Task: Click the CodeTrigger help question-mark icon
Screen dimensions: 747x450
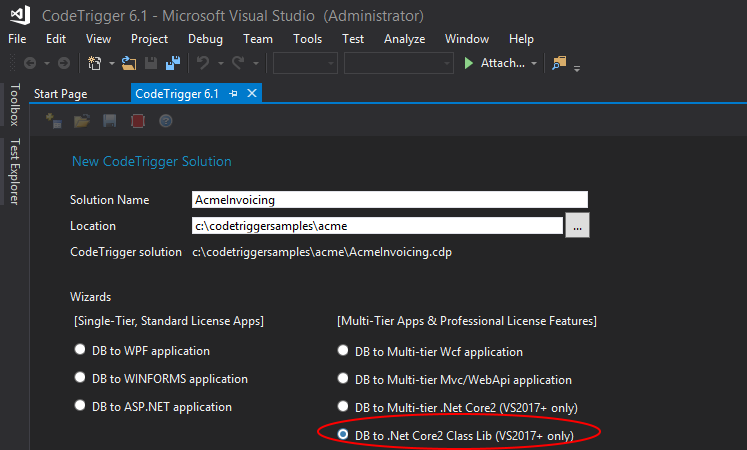Action: 166,121
